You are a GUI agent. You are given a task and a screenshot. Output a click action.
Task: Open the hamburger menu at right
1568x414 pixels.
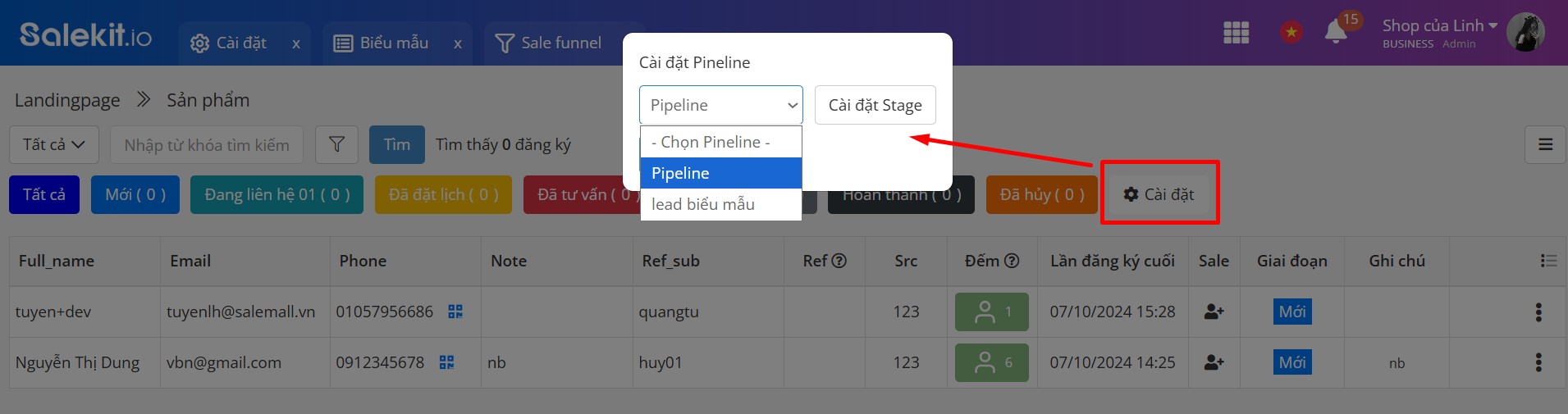1546,145
